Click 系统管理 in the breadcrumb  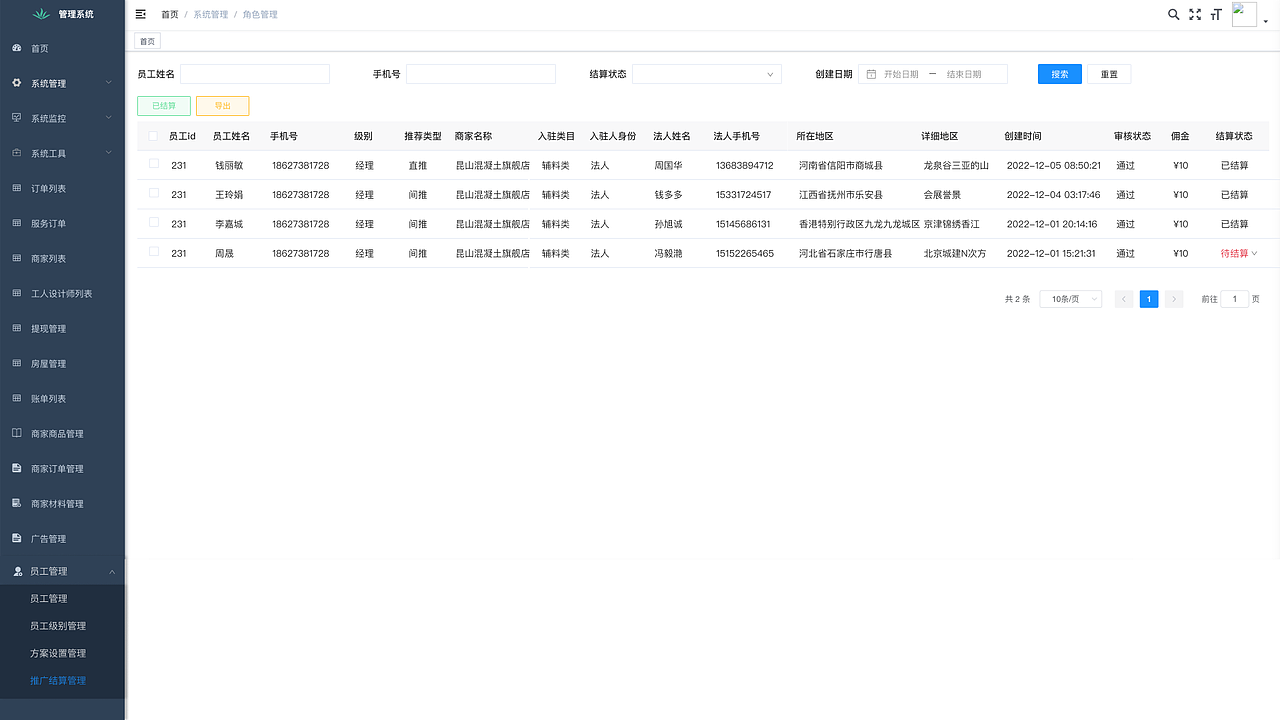tap(210, 15)
